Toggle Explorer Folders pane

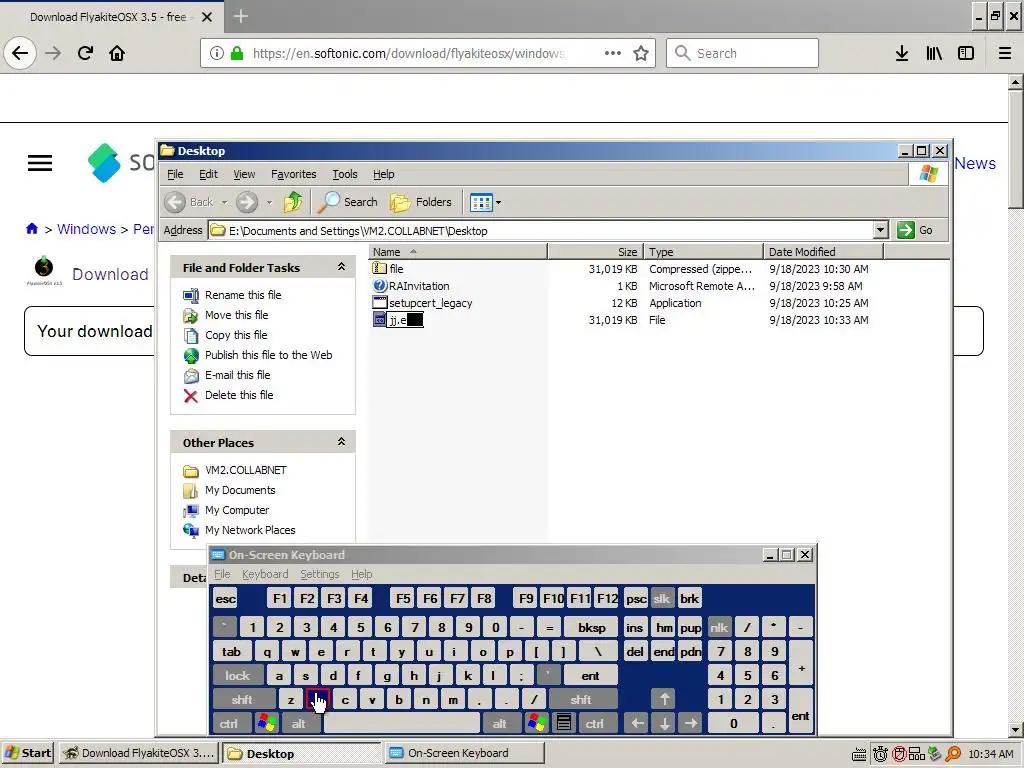pos(421,202)
